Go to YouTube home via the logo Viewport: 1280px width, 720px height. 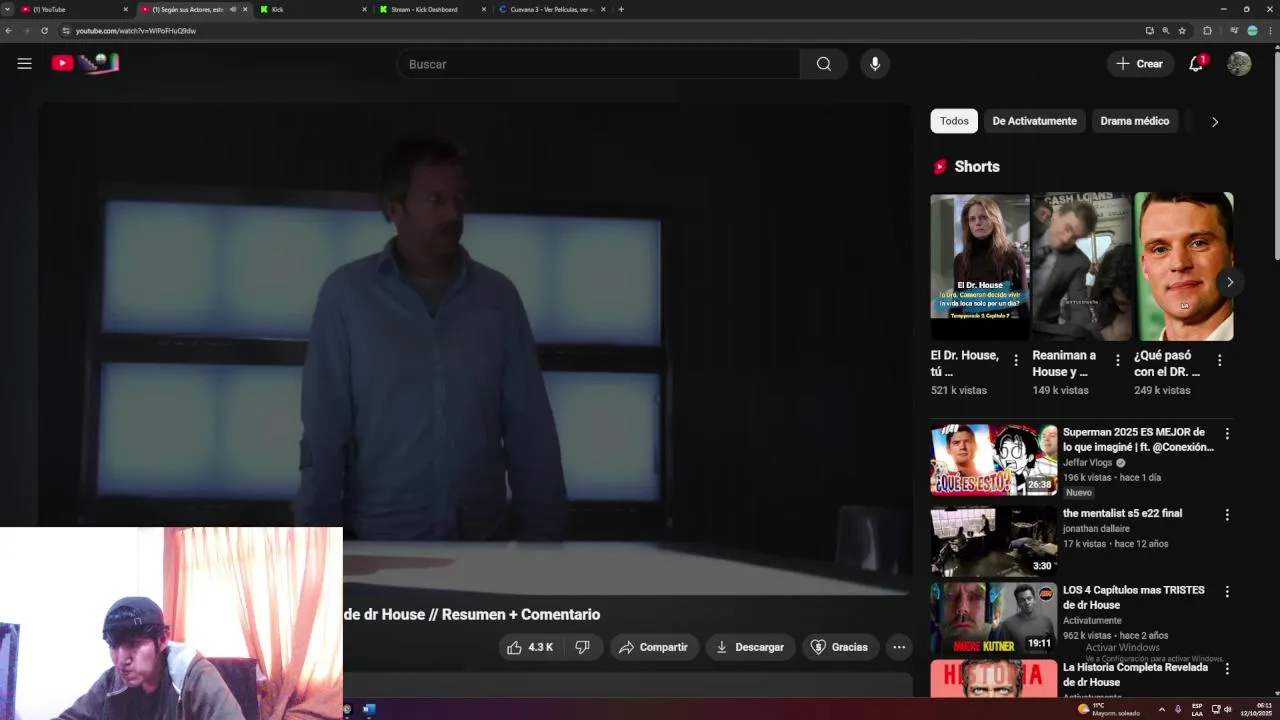tap(85, 63)
